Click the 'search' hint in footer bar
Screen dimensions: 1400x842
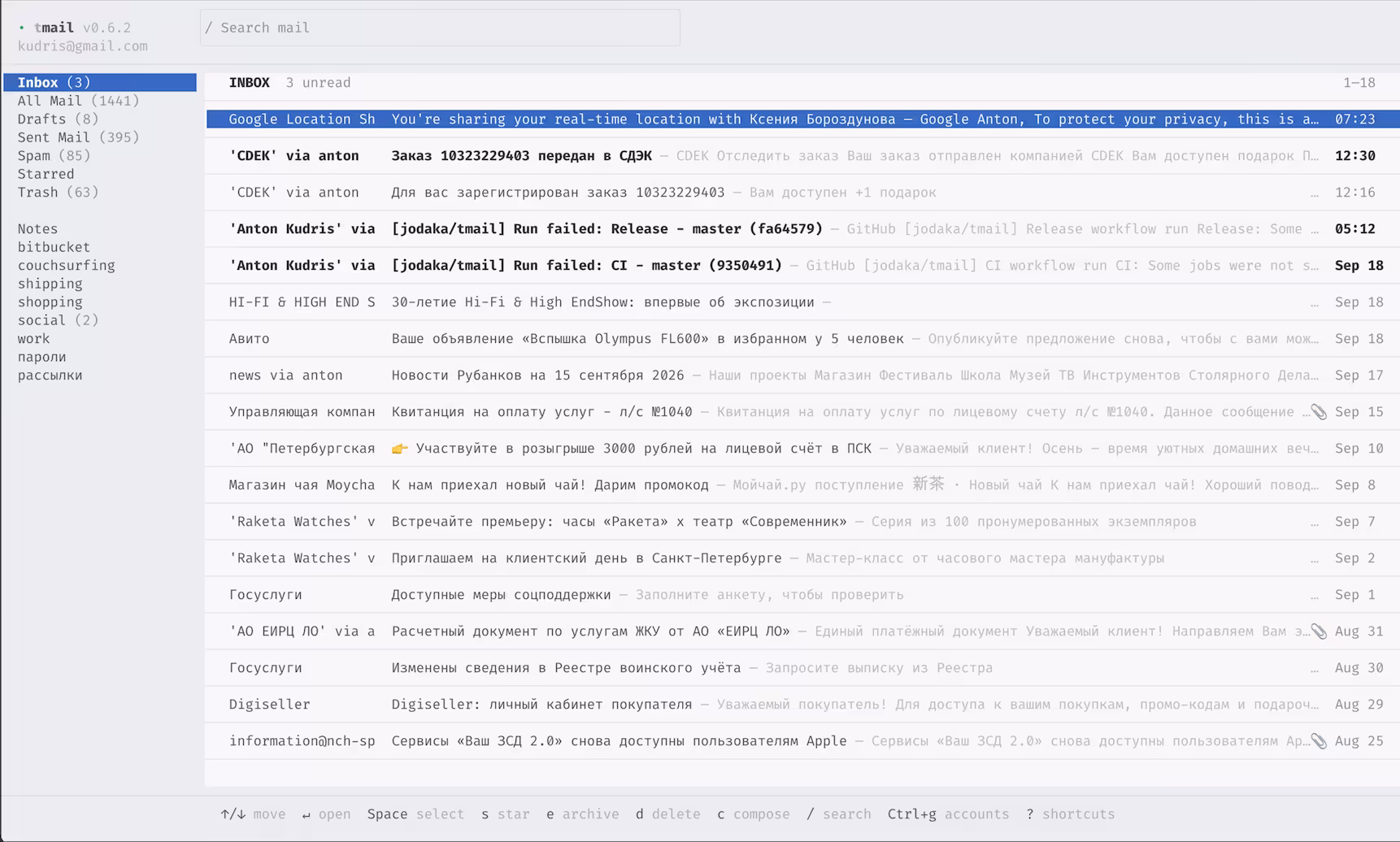click(838, 814)
